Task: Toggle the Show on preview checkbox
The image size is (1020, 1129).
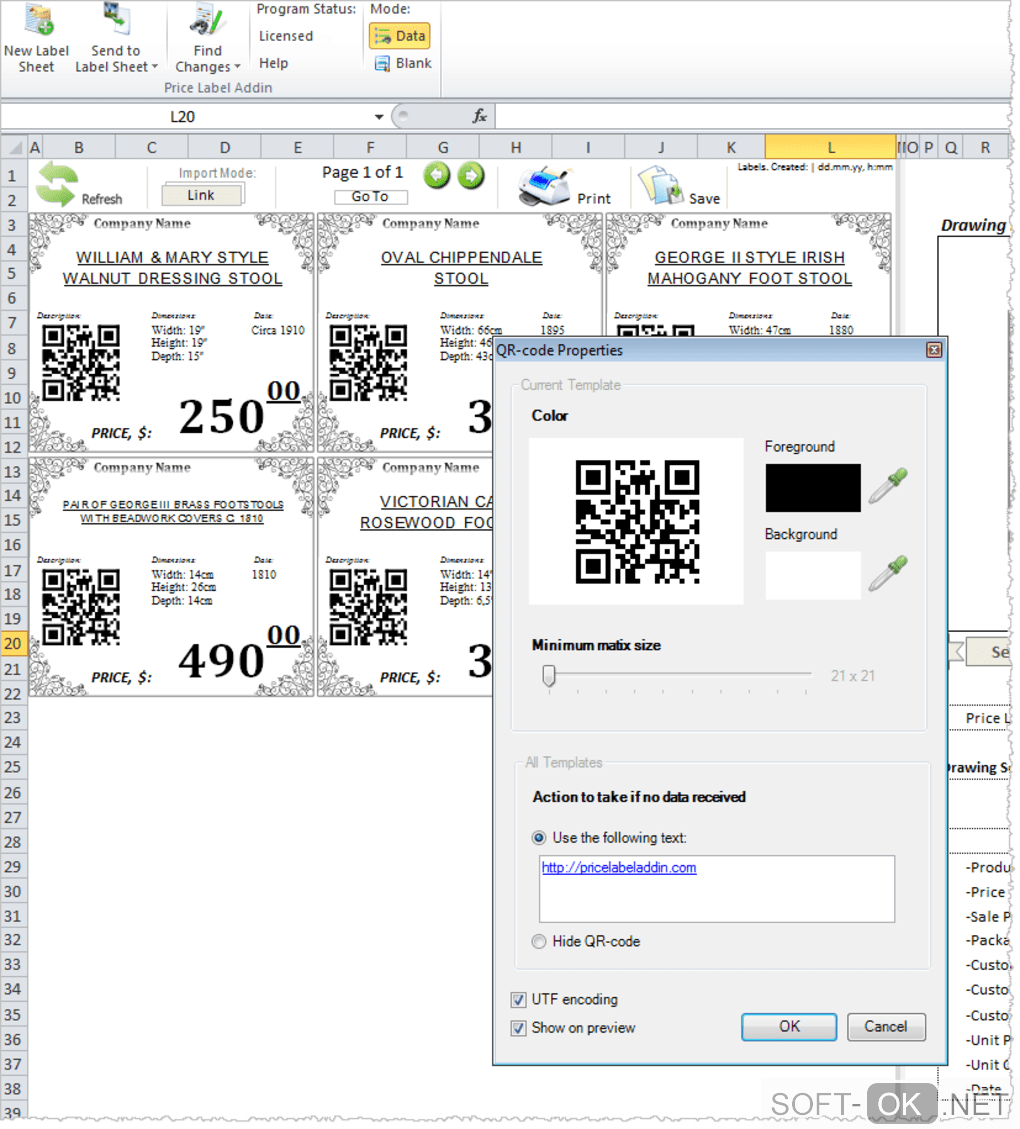Action: [518, 1028]
